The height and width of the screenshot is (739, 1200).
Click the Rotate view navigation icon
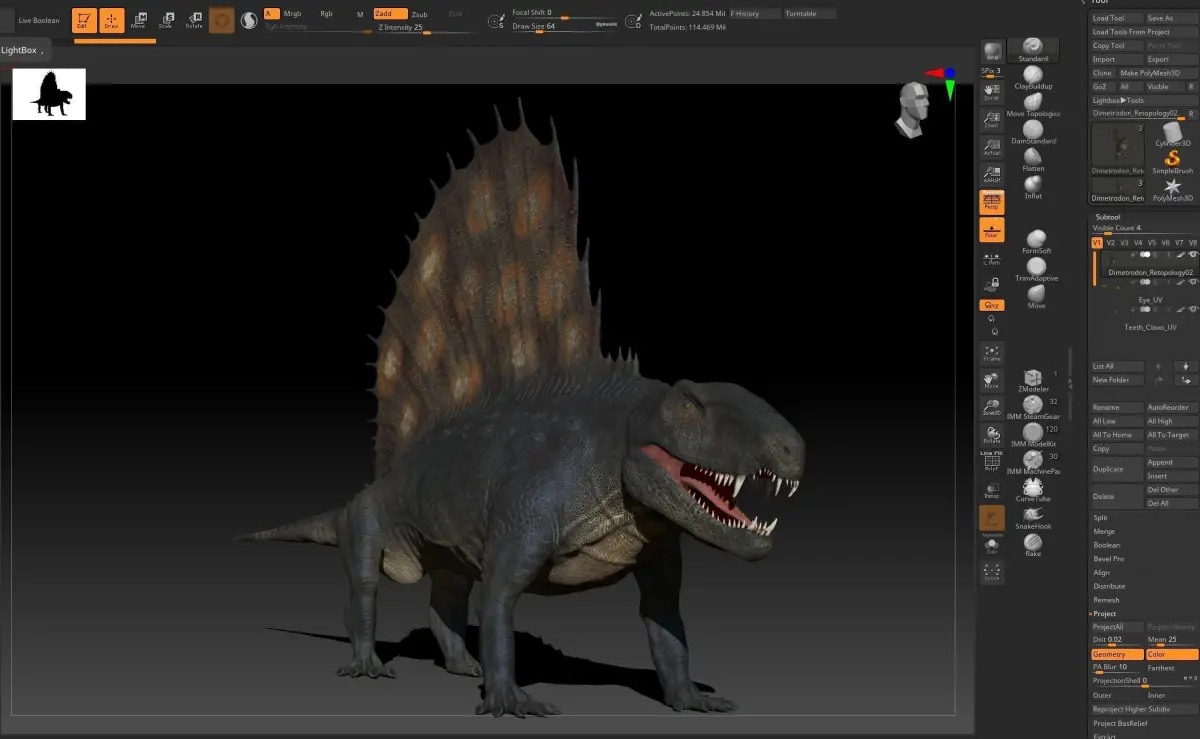click(x=992, y=435)
